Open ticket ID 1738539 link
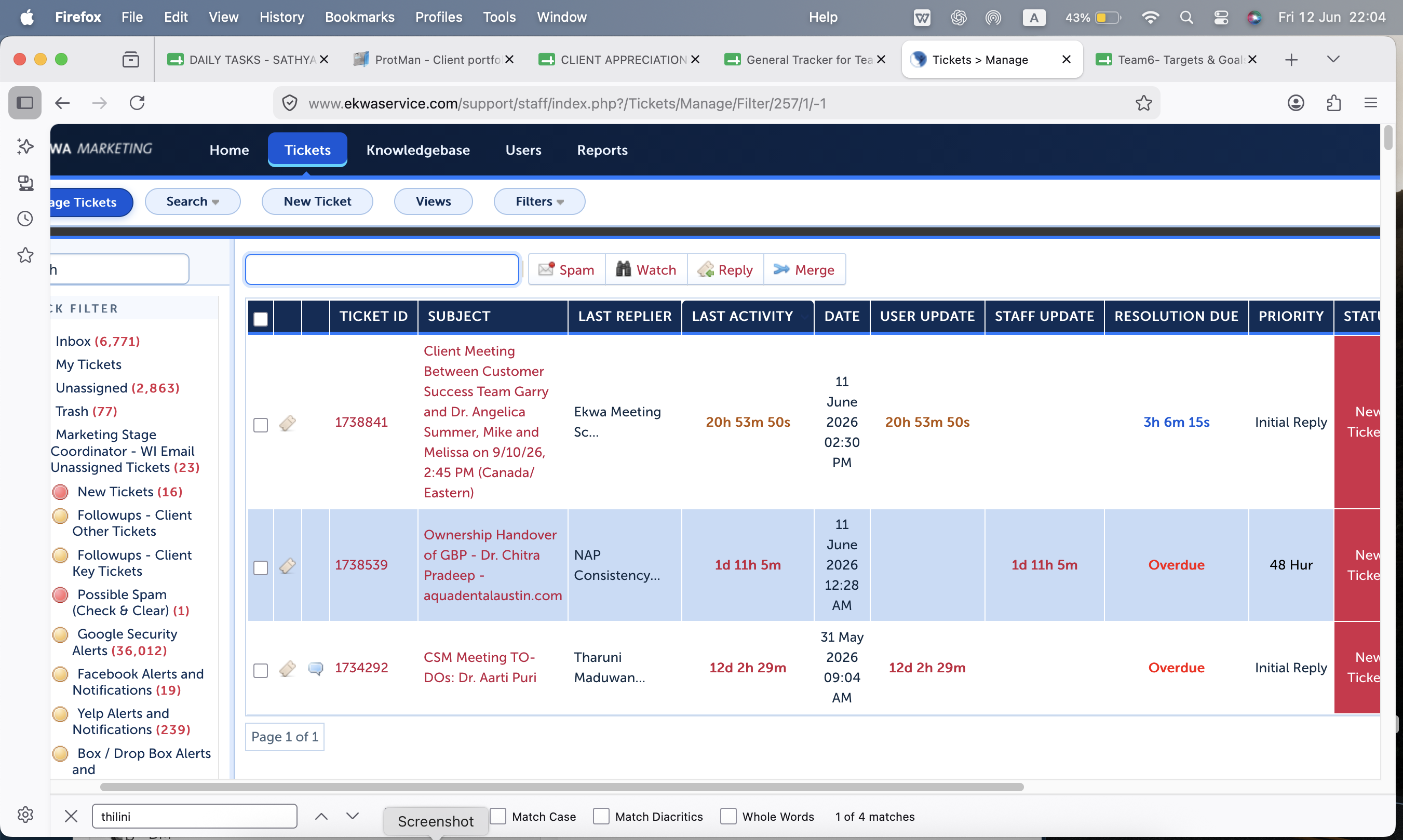This screenshot has height=840, width=1403. tap(361, 565)
